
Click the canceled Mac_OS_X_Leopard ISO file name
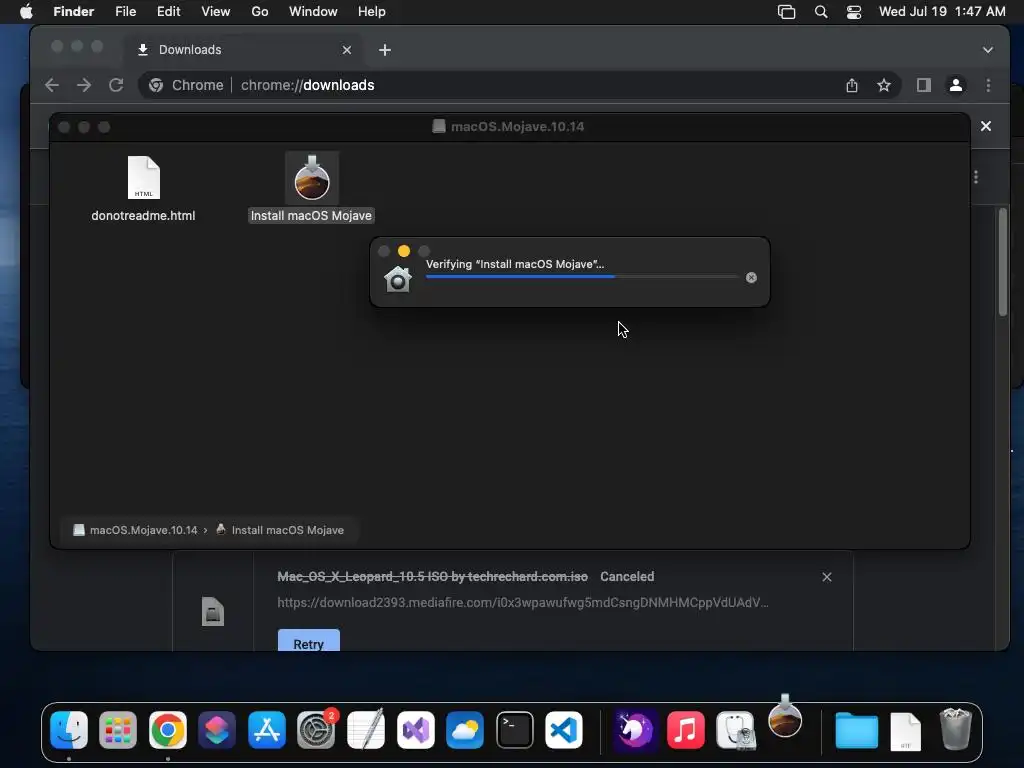tap(432, 577)
